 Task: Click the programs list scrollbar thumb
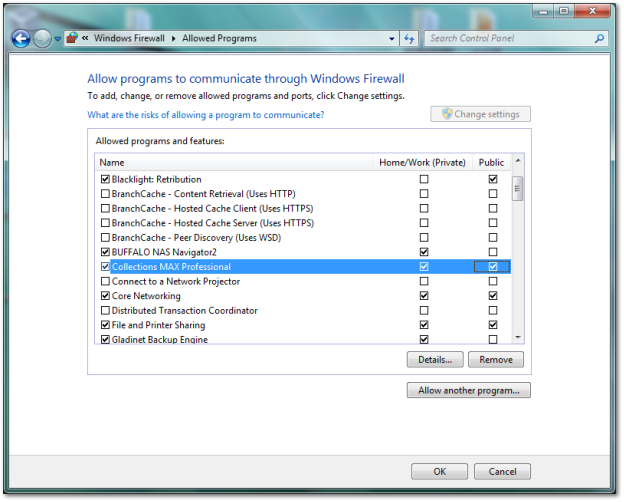pyautogui.click(x=517, y=189)
